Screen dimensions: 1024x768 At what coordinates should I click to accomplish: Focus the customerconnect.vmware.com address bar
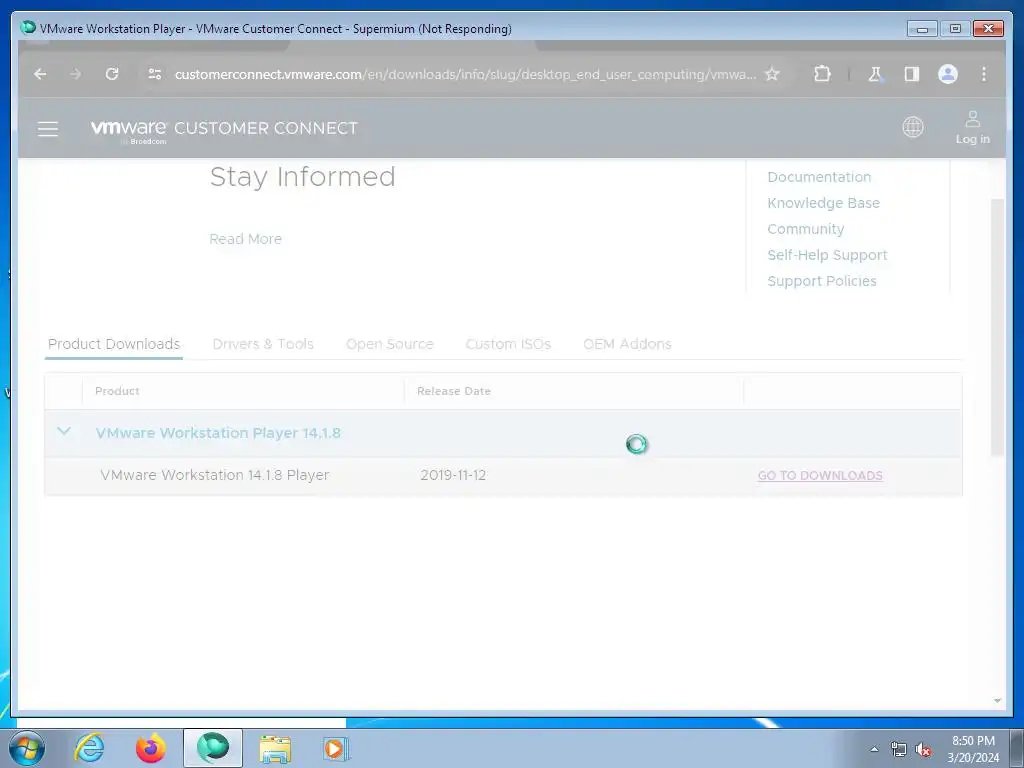(x=465, y=74)
